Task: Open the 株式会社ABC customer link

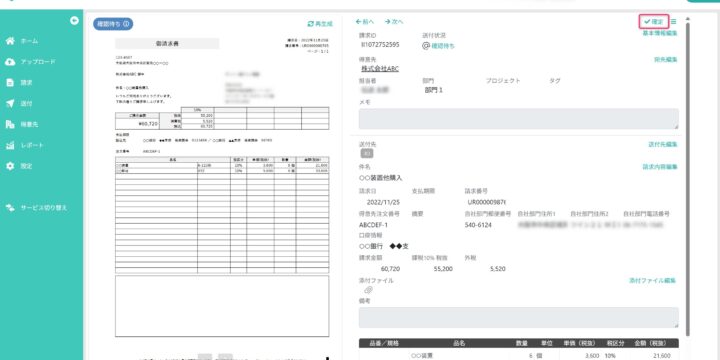Action: tap(380, 68)
